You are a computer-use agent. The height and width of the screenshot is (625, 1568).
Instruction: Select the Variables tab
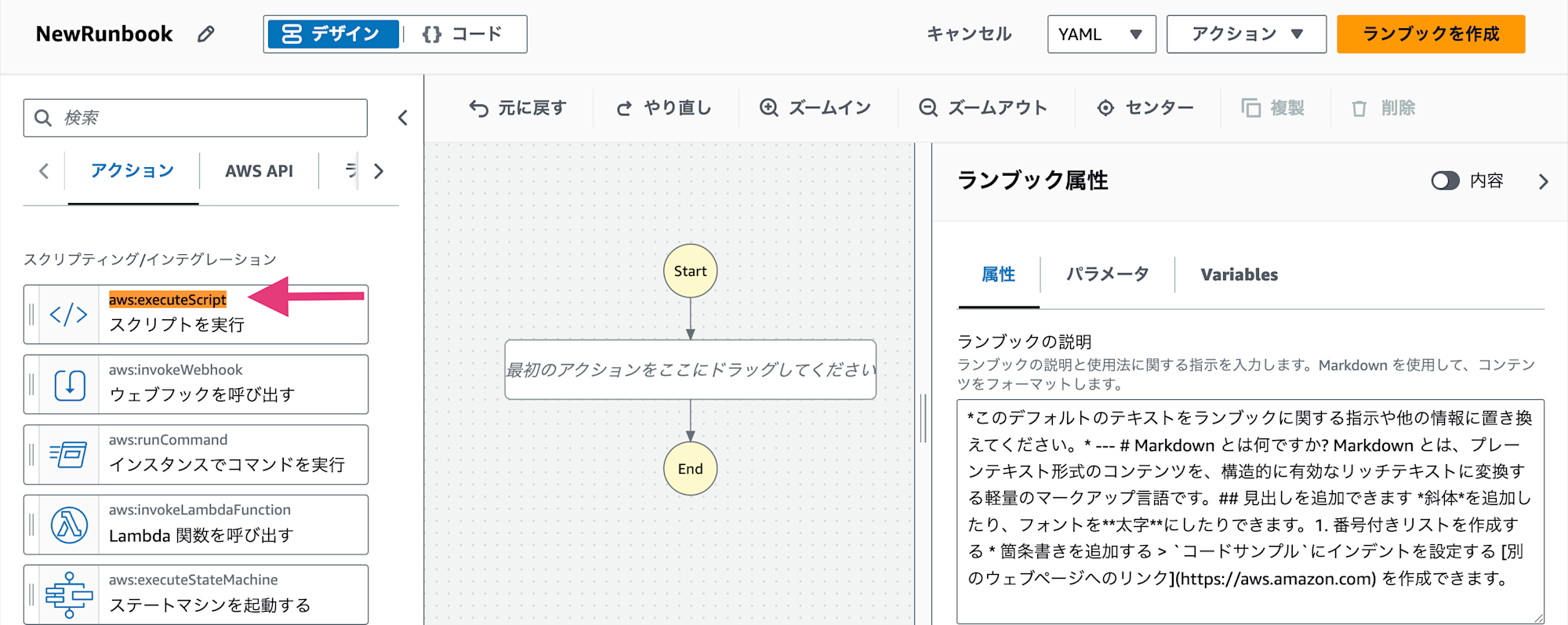tap(1239, 274)
